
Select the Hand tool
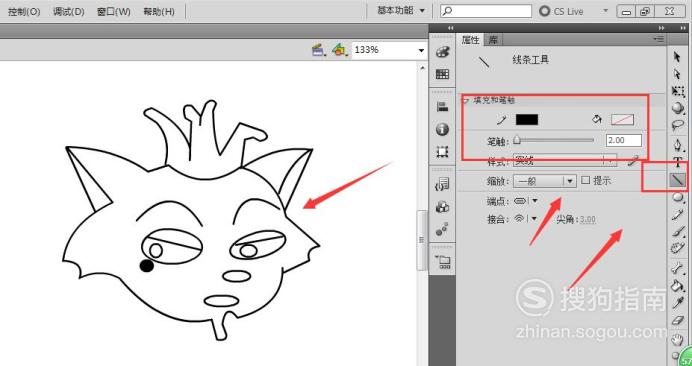[677, 340]
